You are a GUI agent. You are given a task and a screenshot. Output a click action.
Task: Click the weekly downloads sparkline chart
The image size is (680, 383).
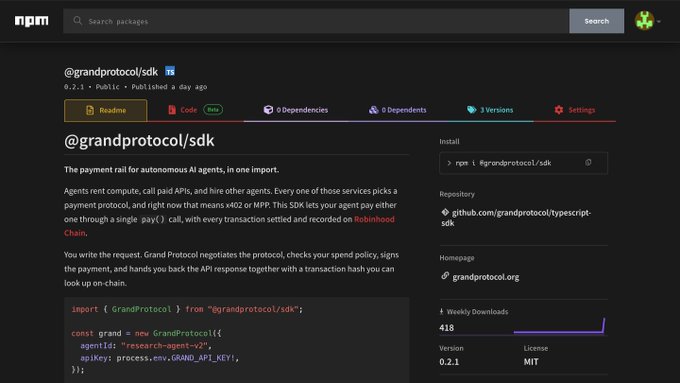(x=559, y=326)
